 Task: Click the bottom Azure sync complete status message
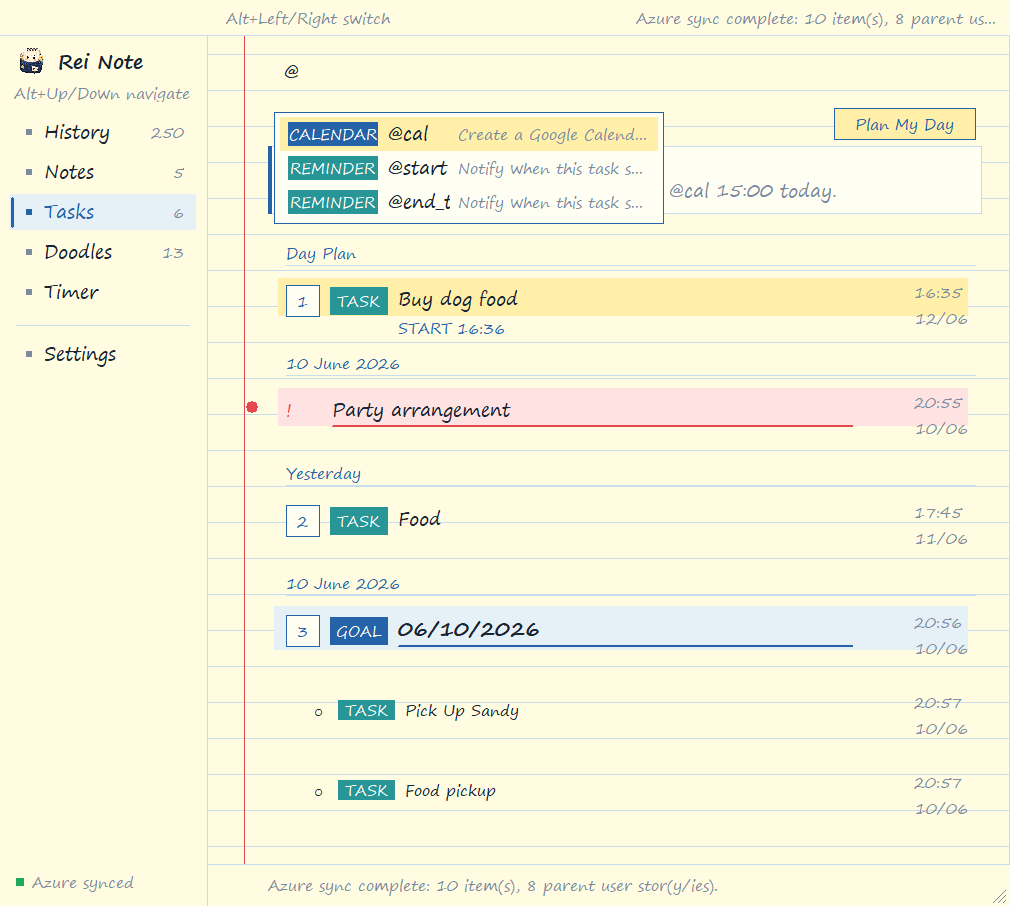point(493,886)
